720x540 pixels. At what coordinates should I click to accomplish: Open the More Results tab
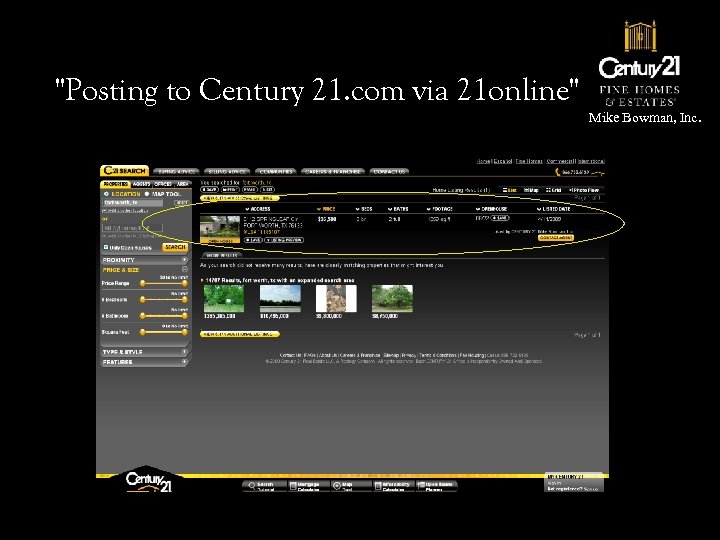[x=221, y=255]
